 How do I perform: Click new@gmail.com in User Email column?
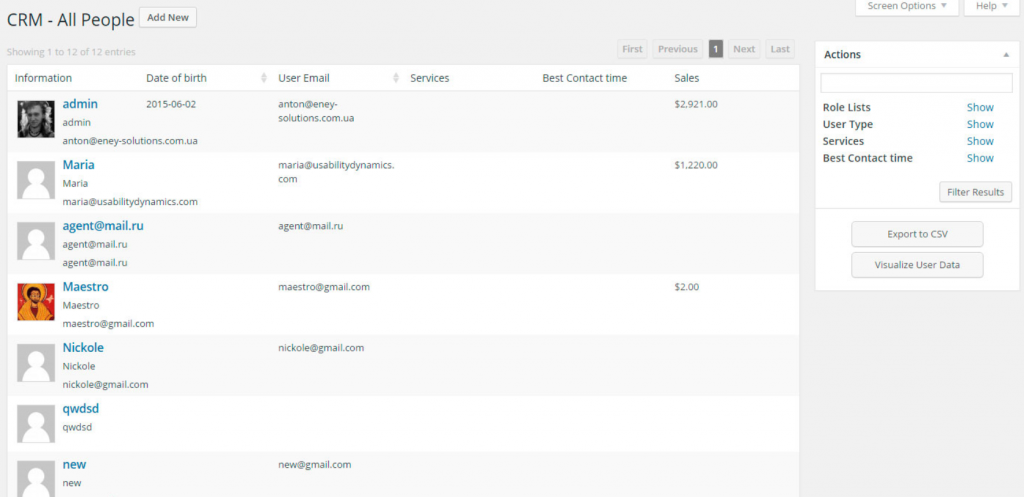315,465
